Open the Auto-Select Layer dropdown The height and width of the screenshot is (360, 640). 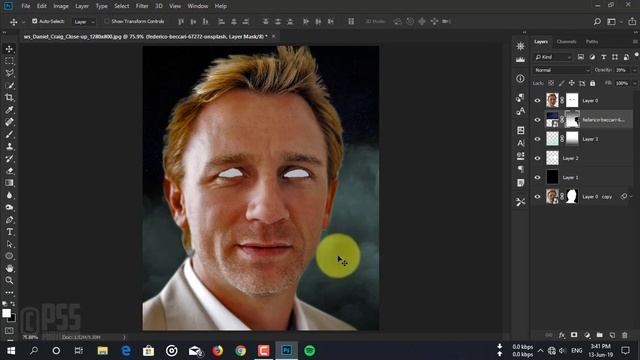(x=83, y=22)
